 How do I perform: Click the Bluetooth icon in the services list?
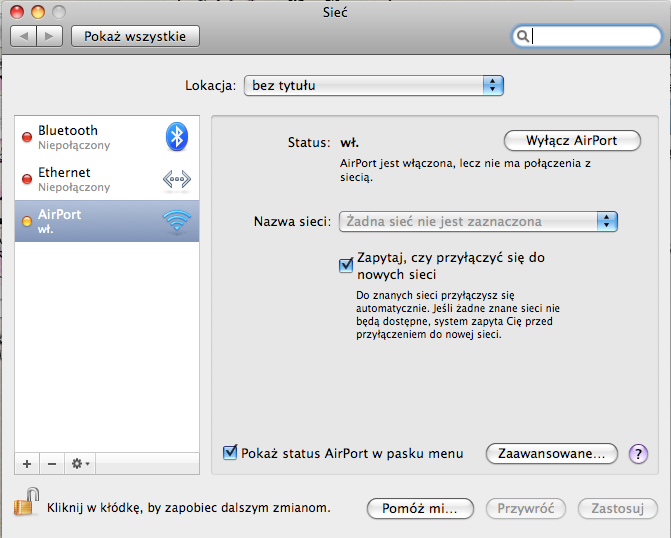click(177, 137)
